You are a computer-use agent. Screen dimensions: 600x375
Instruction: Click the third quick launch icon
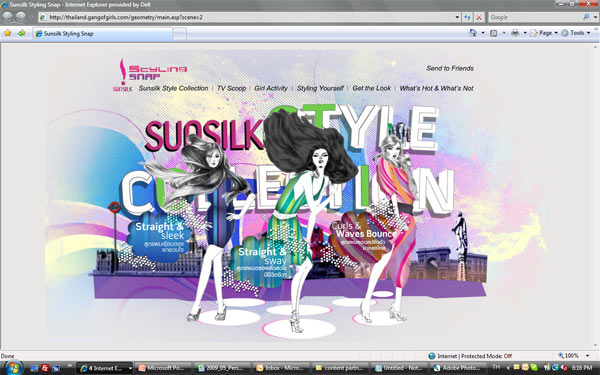coord(56,368)
